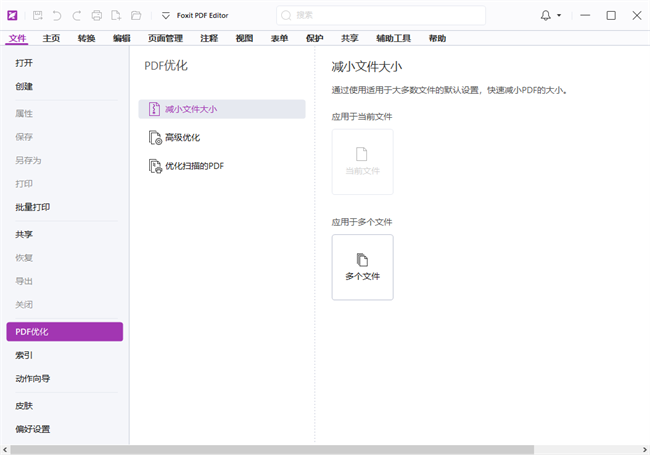Click the 多个文件 button
Image resolution: width=650 pixels, height=455 pixels.
click(x=362, y=267)
